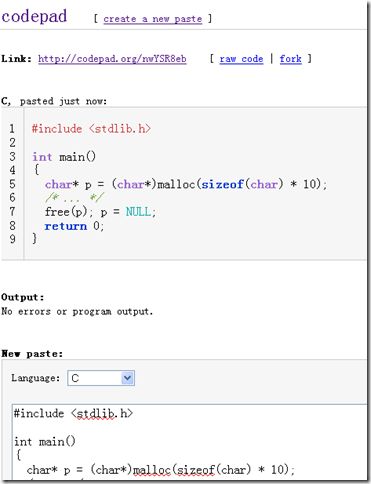The height and width of the screenshot is (484, 371).
Task: Click the "return 0;" statement in listing
Action: pos(74,226)
